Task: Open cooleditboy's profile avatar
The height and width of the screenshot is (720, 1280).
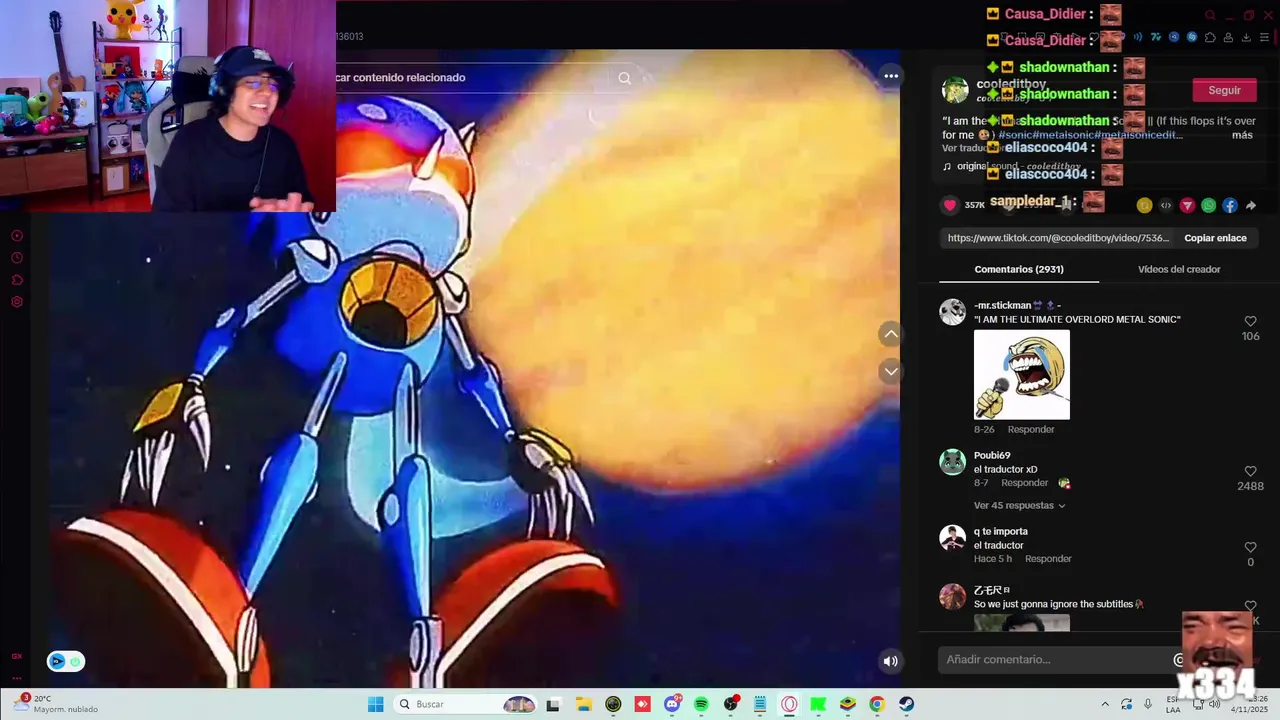Action: coord(955,90)
